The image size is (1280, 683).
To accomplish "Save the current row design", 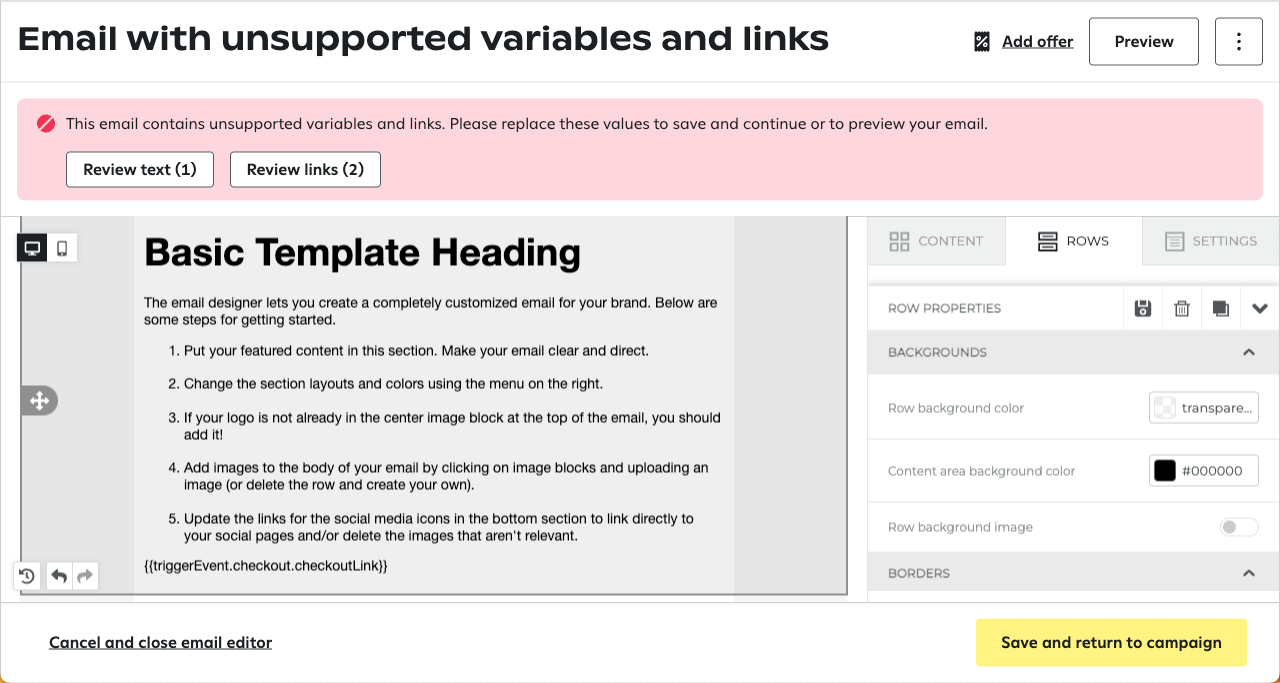I will (x=1142, y=308).
